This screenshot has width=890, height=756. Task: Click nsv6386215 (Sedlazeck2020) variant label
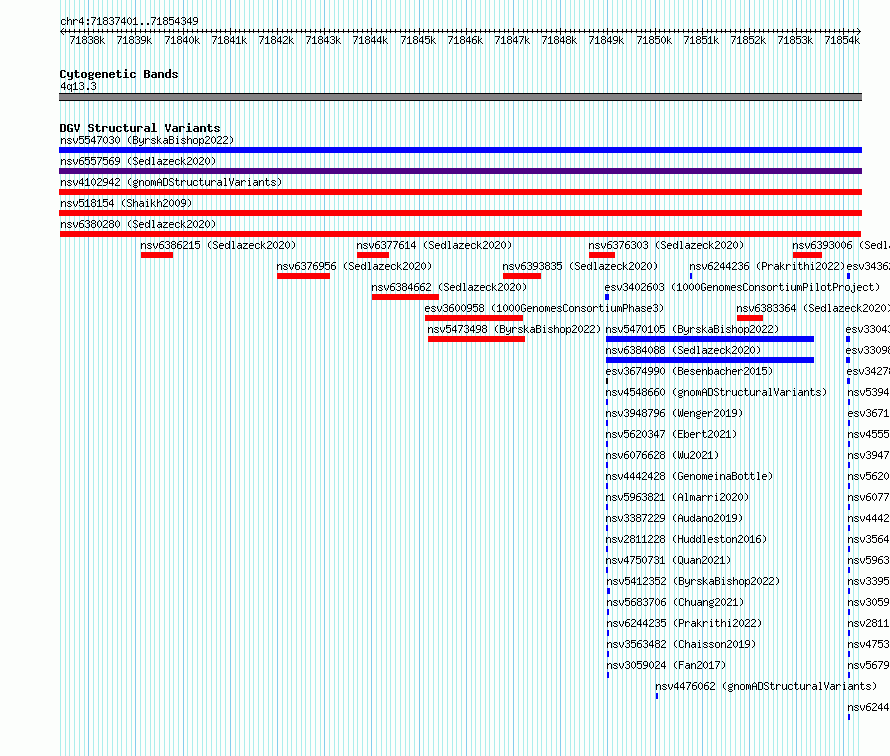218,245
